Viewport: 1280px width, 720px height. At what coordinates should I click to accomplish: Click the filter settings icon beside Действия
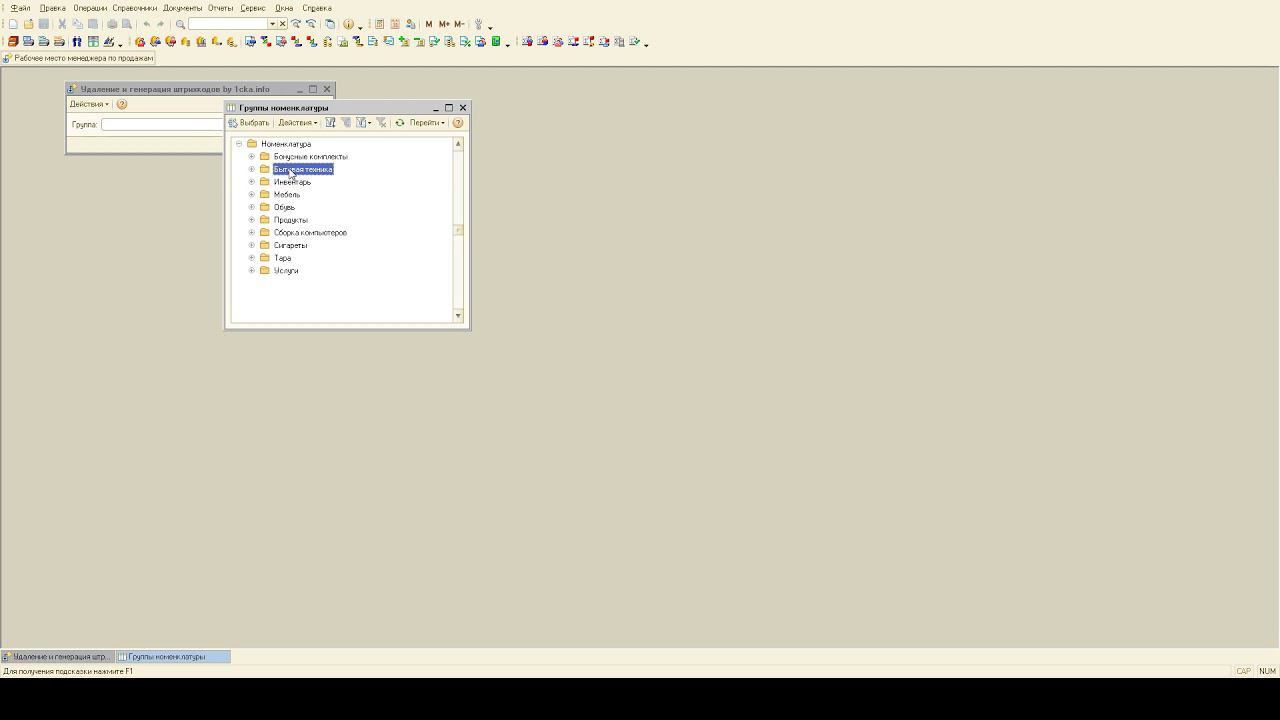[330, 123]
